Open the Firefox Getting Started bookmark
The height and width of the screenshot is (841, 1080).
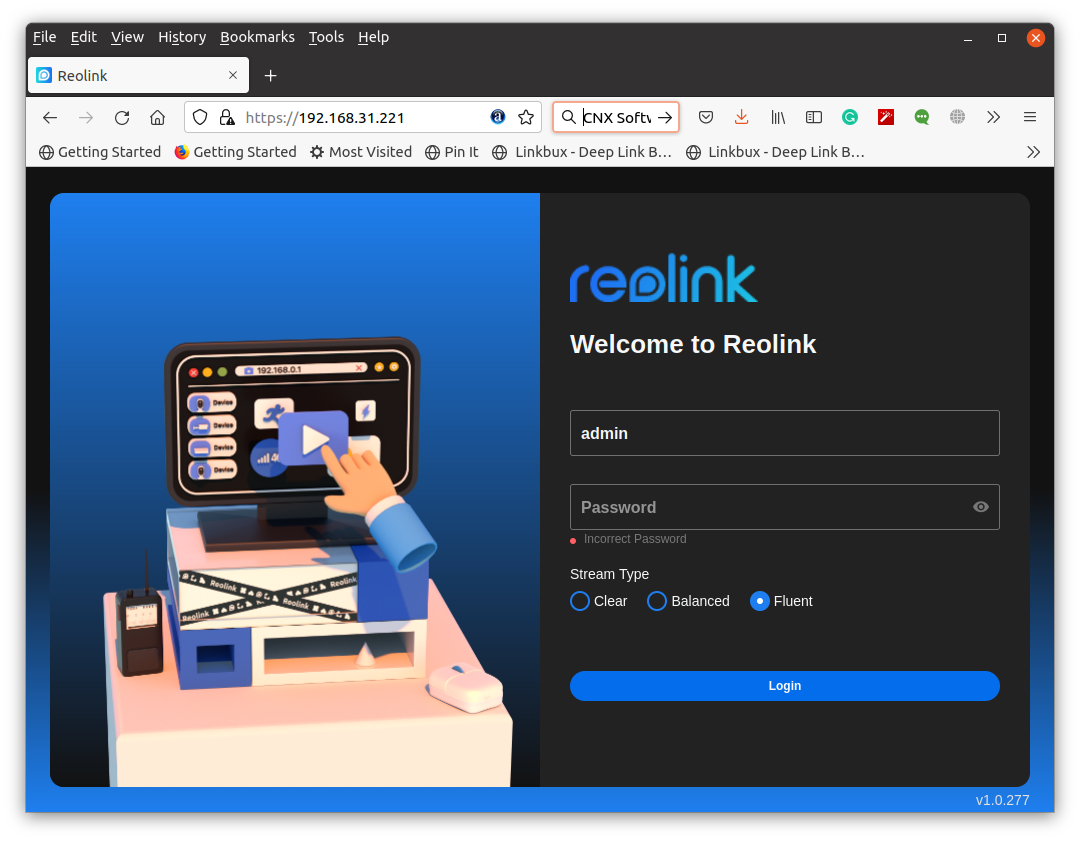pos(236,152)
